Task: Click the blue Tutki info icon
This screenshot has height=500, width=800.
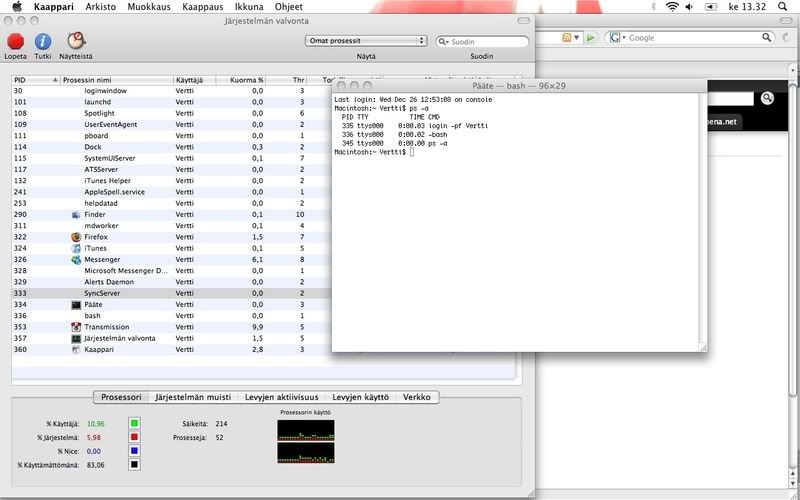Action: 43,41
